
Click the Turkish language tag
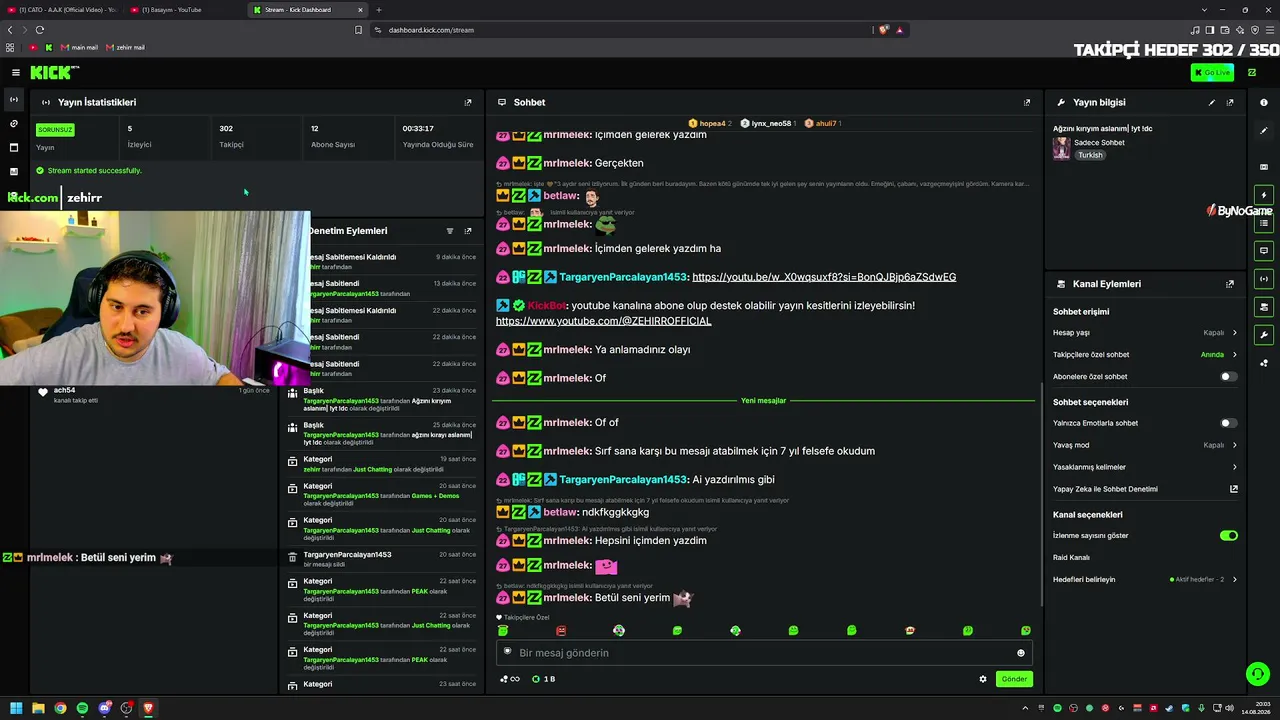click(x=1090, y=155)
